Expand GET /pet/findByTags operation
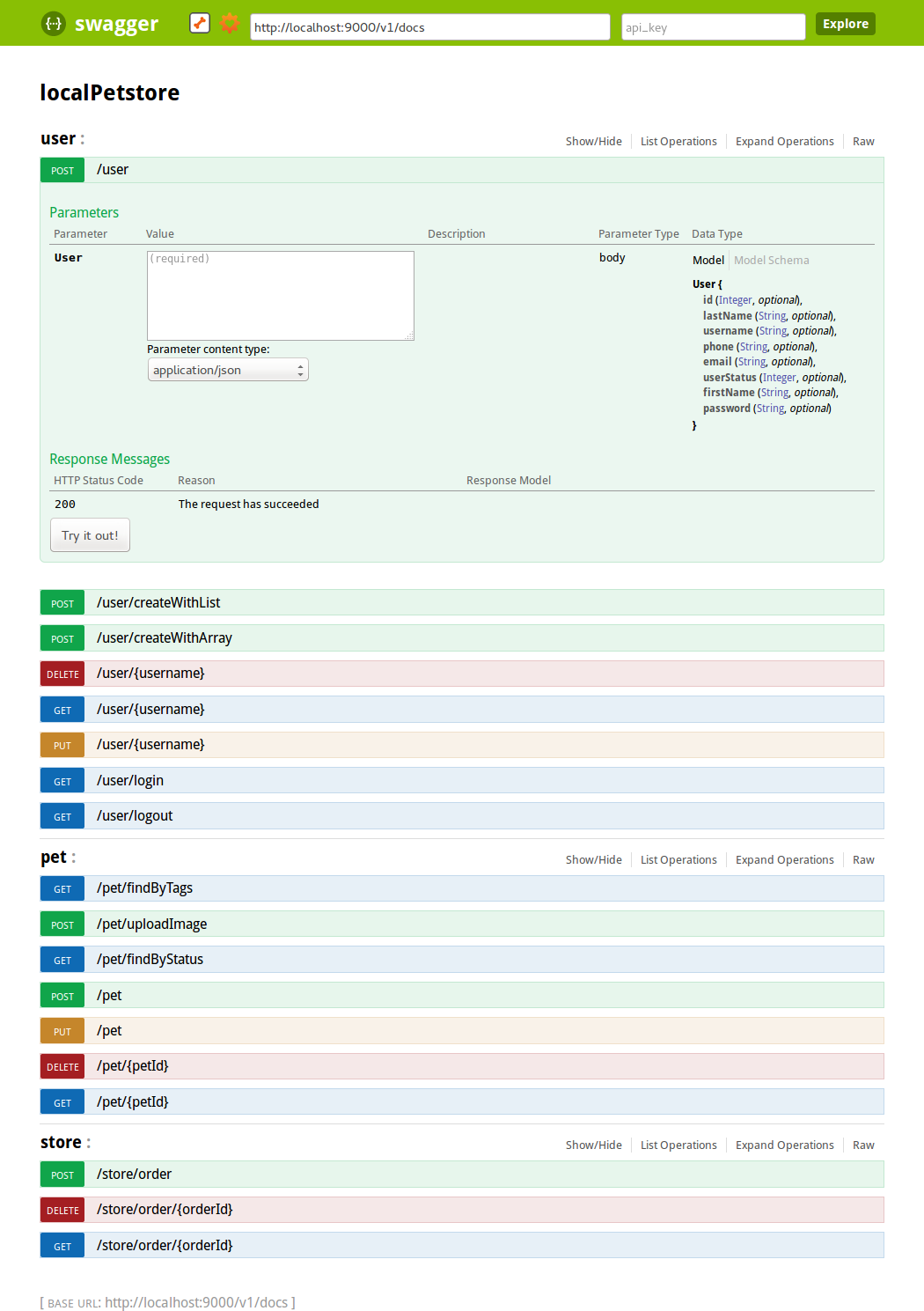Image resolution: width=924 pixels, height=1311 pixels. (462, 888)
